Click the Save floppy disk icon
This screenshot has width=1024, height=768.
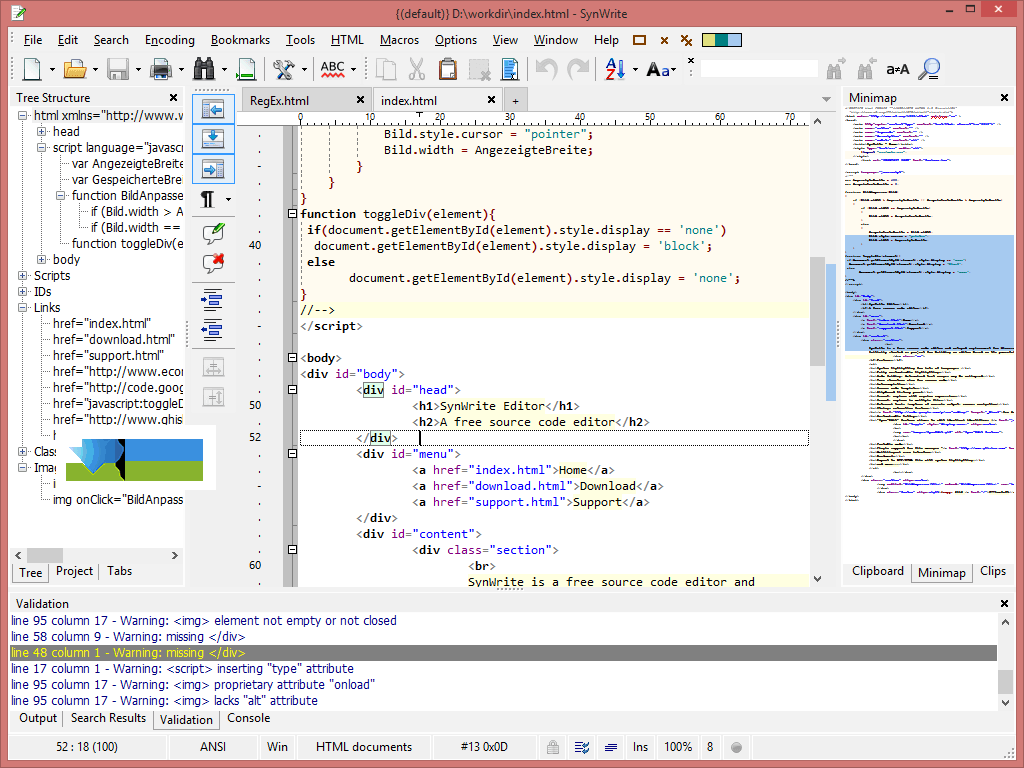pos(118,69)
